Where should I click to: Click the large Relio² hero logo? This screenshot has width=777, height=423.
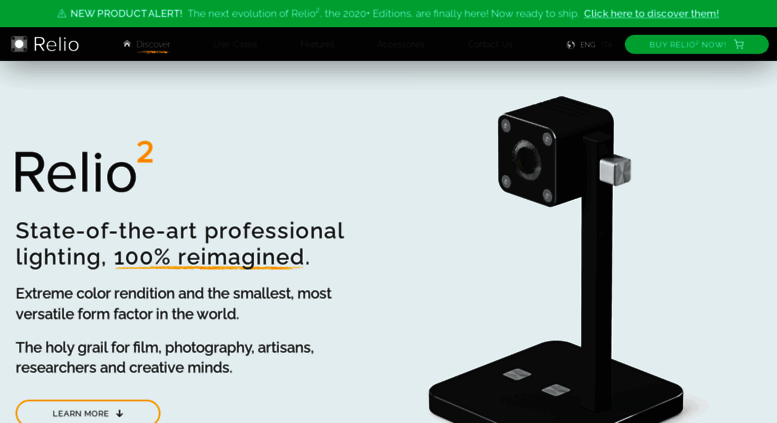pyautogui.click(x=84, y=167)
